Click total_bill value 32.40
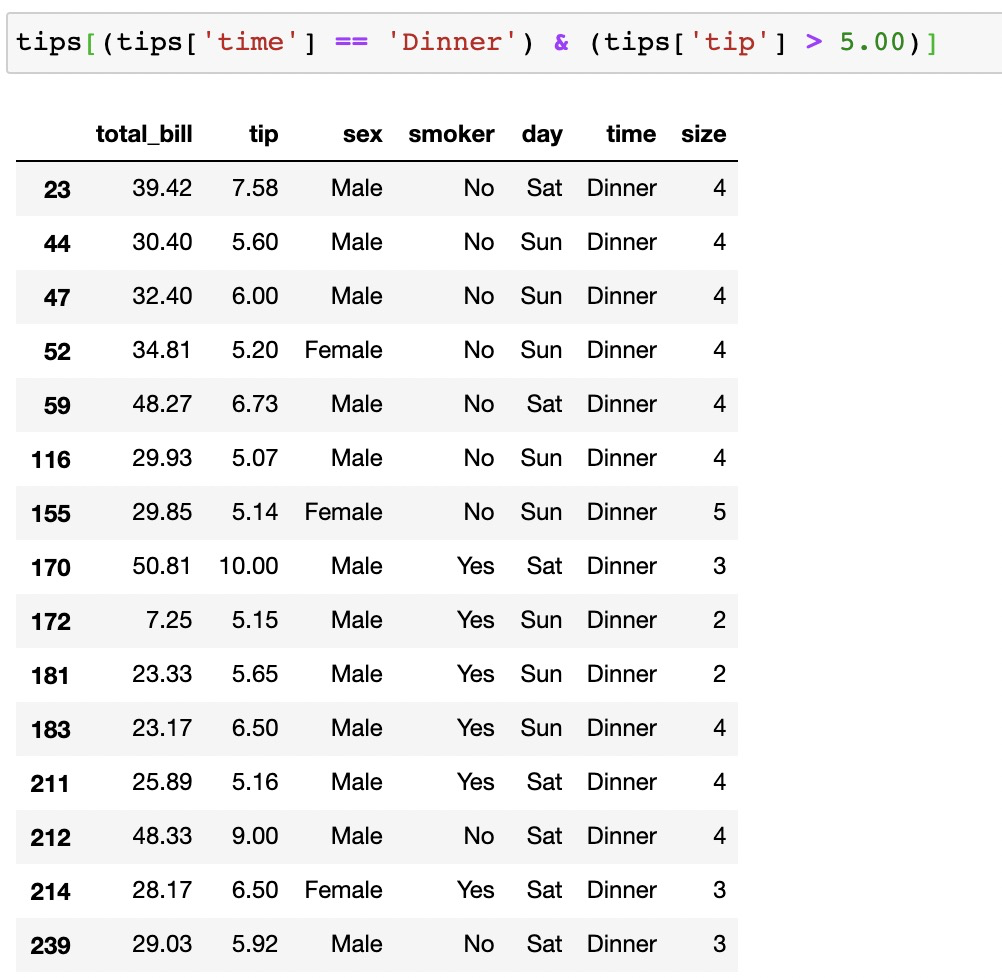 (x=162, y=296)
